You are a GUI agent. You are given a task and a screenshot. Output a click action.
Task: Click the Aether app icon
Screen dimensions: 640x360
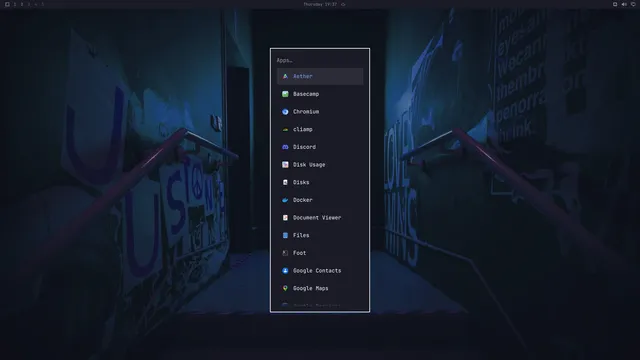tap(285, 76)
